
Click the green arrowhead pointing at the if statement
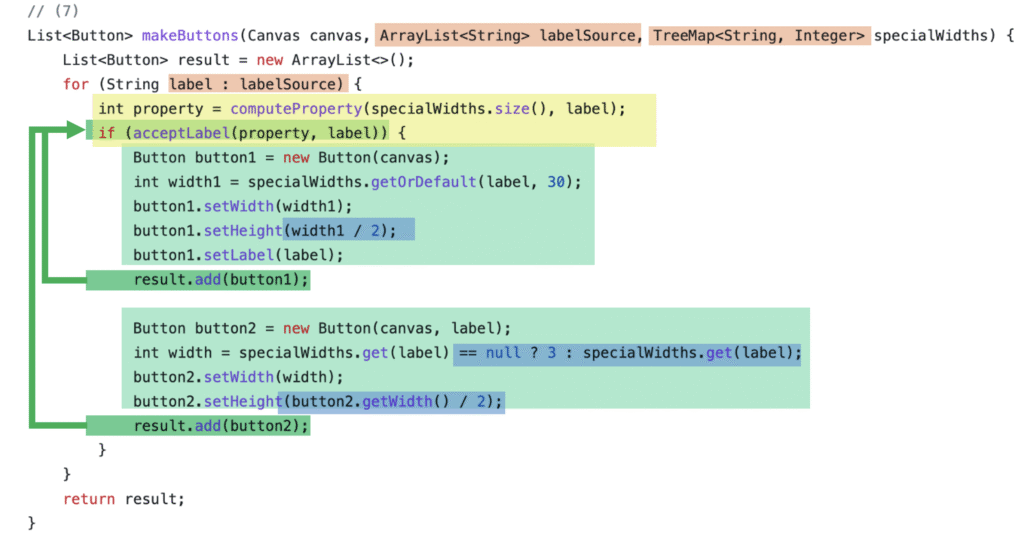(78, 130)
